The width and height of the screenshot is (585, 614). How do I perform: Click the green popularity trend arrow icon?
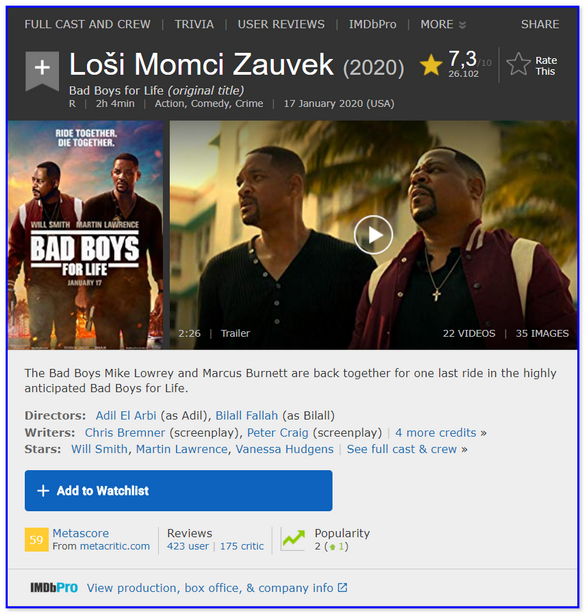(293, 539)
